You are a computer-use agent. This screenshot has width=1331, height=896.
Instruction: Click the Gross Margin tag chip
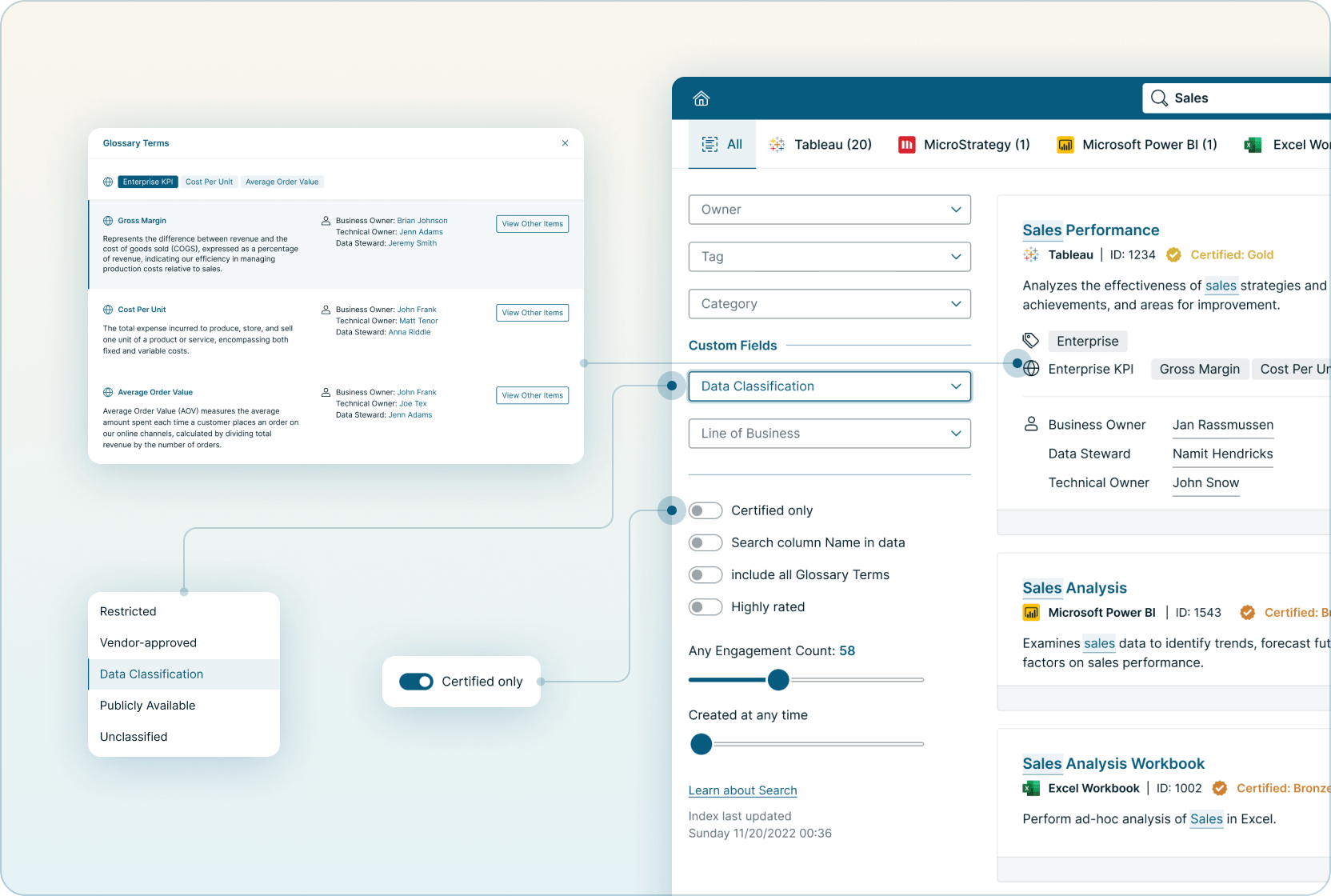(x=1200, y=369)
